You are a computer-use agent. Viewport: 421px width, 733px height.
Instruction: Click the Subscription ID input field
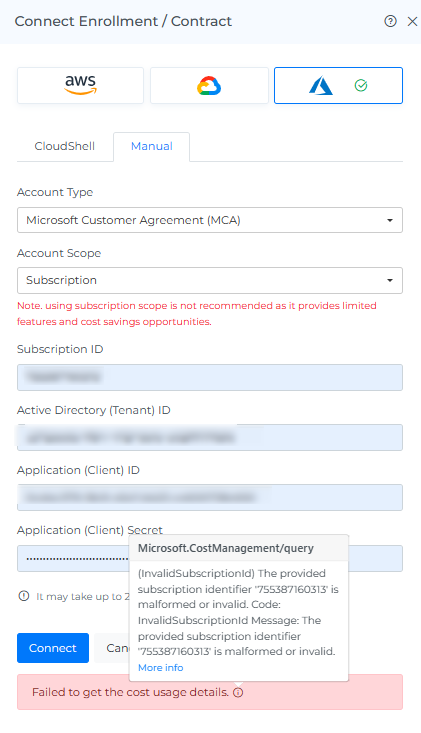(x=210, y=377)
